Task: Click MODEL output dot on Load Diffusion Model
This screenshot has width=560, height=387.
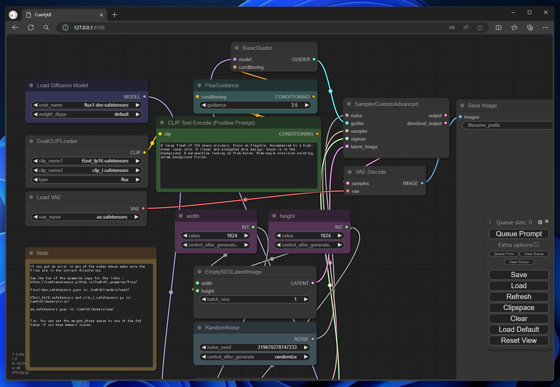Action: pyautogui.click(x=144, y=97)
